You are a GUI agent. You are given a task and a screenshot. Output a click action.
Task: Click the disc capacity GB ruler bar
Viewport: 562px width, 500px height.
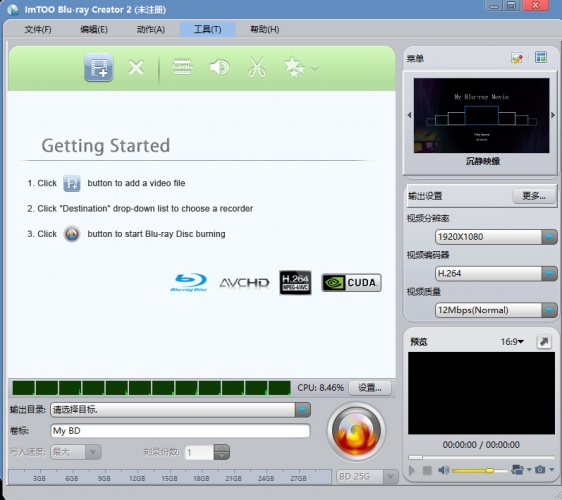pyautogui.click(x=170, y=477)
